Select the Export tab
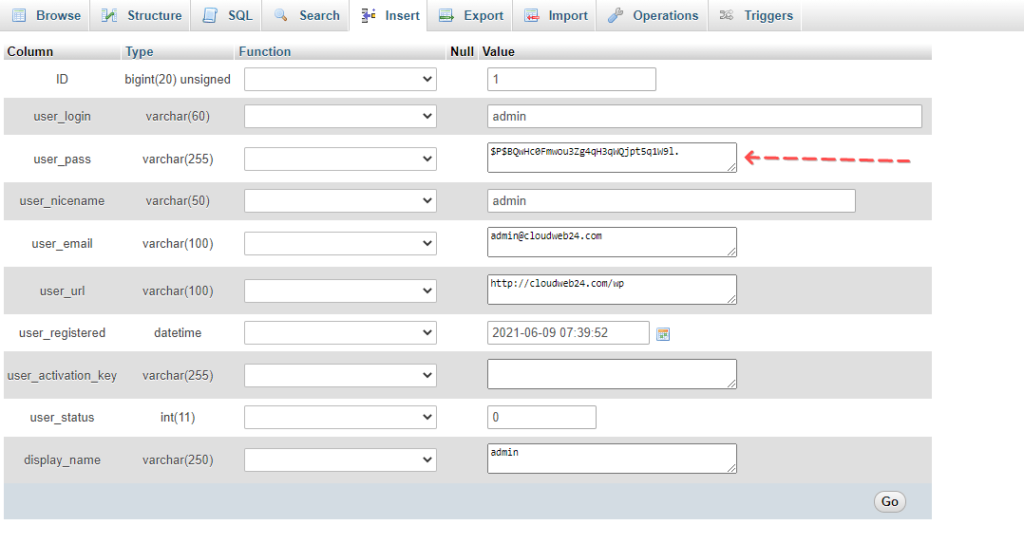Viewport: 1024px width, 544px height. [x=471, y=16]
